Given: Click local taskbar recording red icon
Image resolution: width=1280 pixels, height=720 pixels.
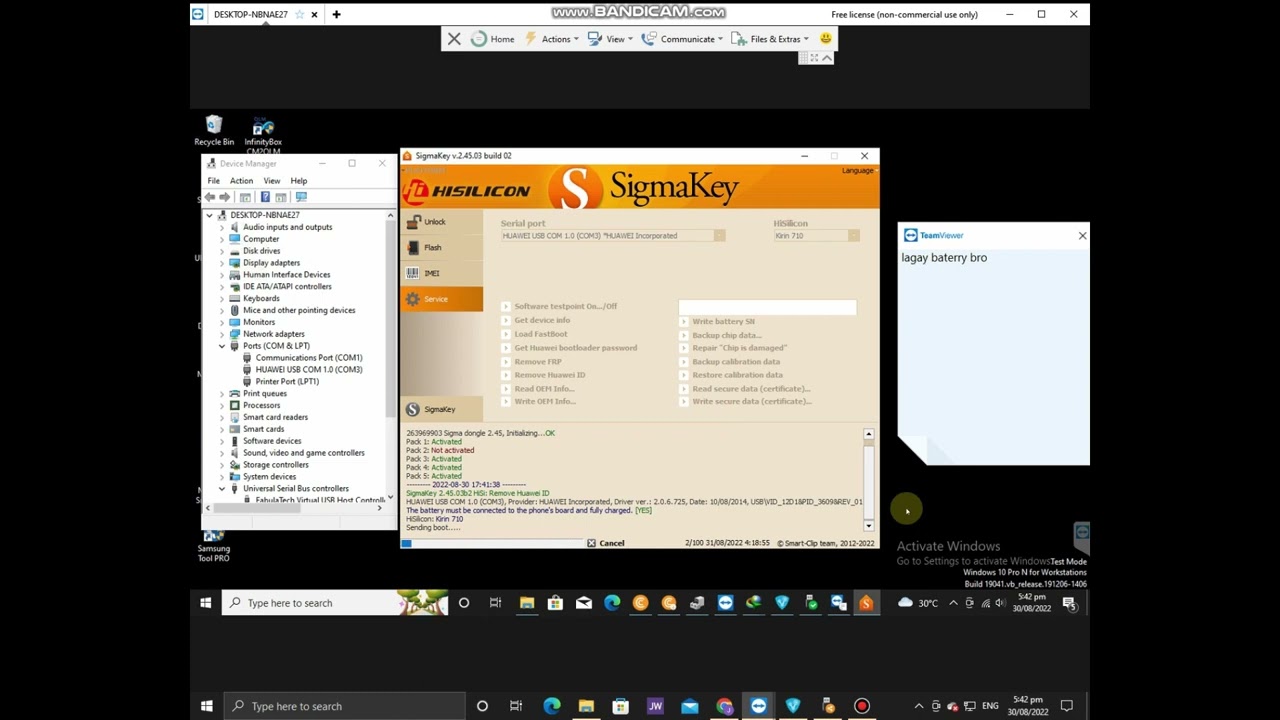Looking at the screenshot, I should pos(862,706).
